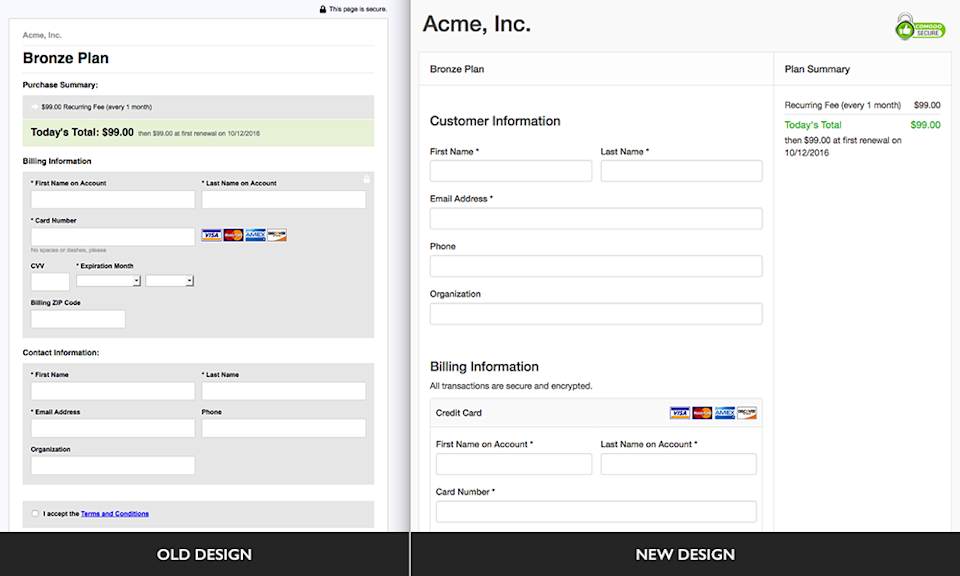Click the 'Plan Summary' header
Screen dimensions: 960x576
pyautogui.click(x=817, y=69)
